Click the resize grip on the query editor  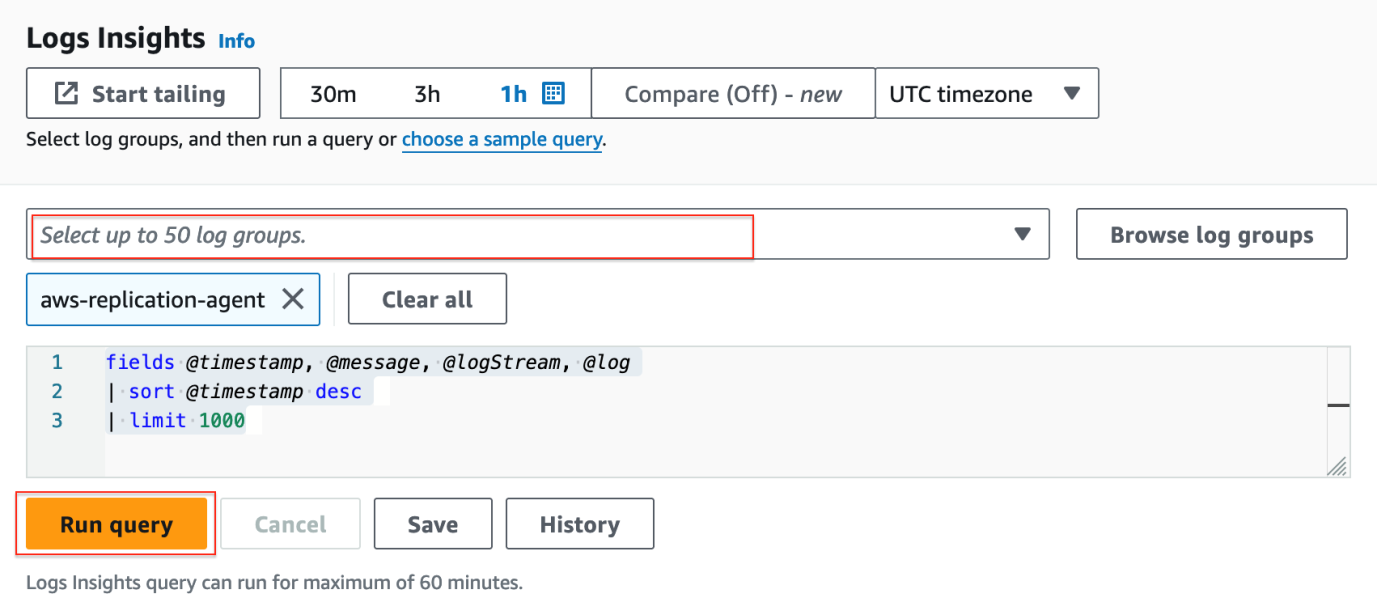point(1339,465)
